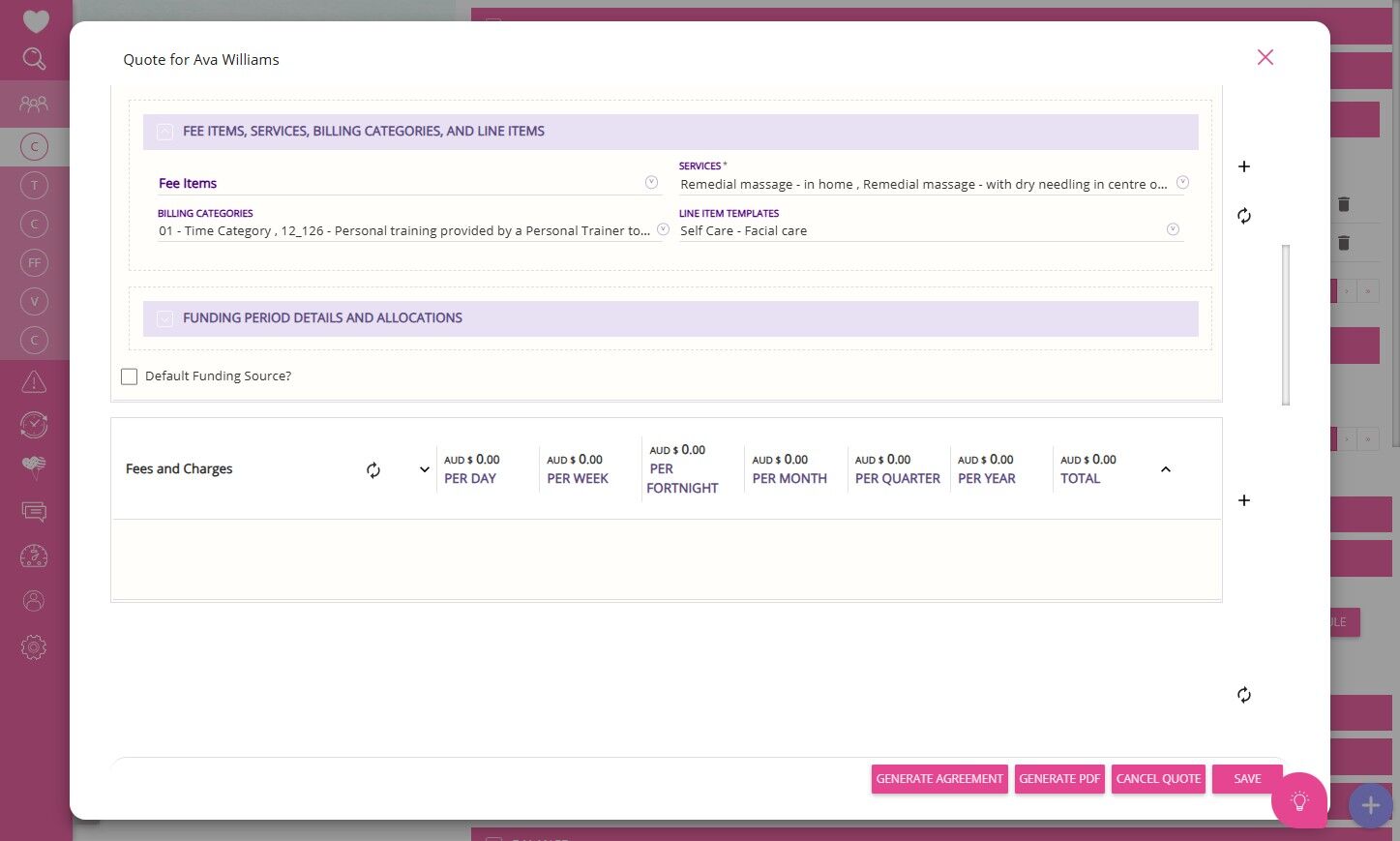The height and width of the screenshot is (841, 1400).
Task: Open the search icon in the sidebar
Action: [x=34, y=59]
